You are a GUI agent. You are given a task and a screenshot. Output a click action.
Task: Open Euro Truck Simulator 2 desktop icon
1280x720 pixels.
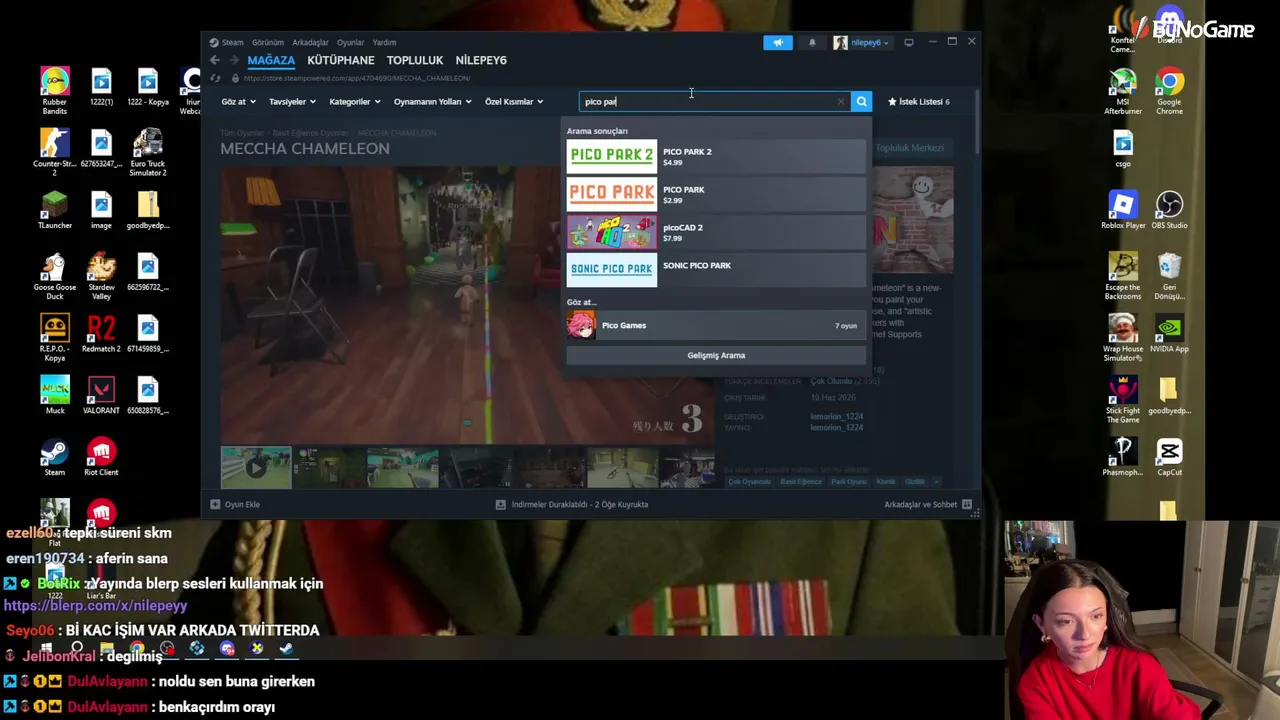point(148,153)
